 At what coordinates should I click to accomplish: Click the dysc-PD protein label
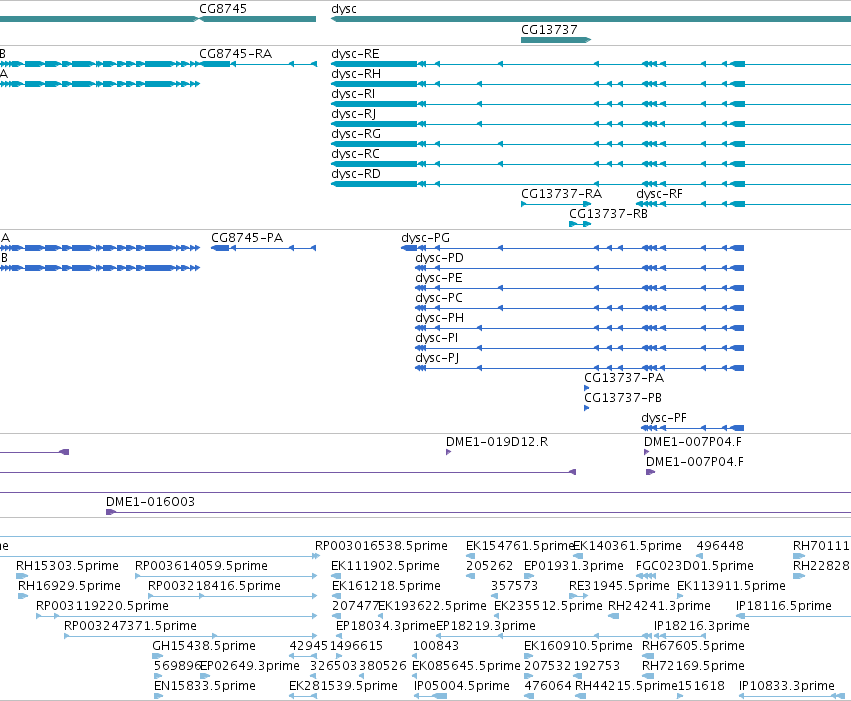point(440,258)
